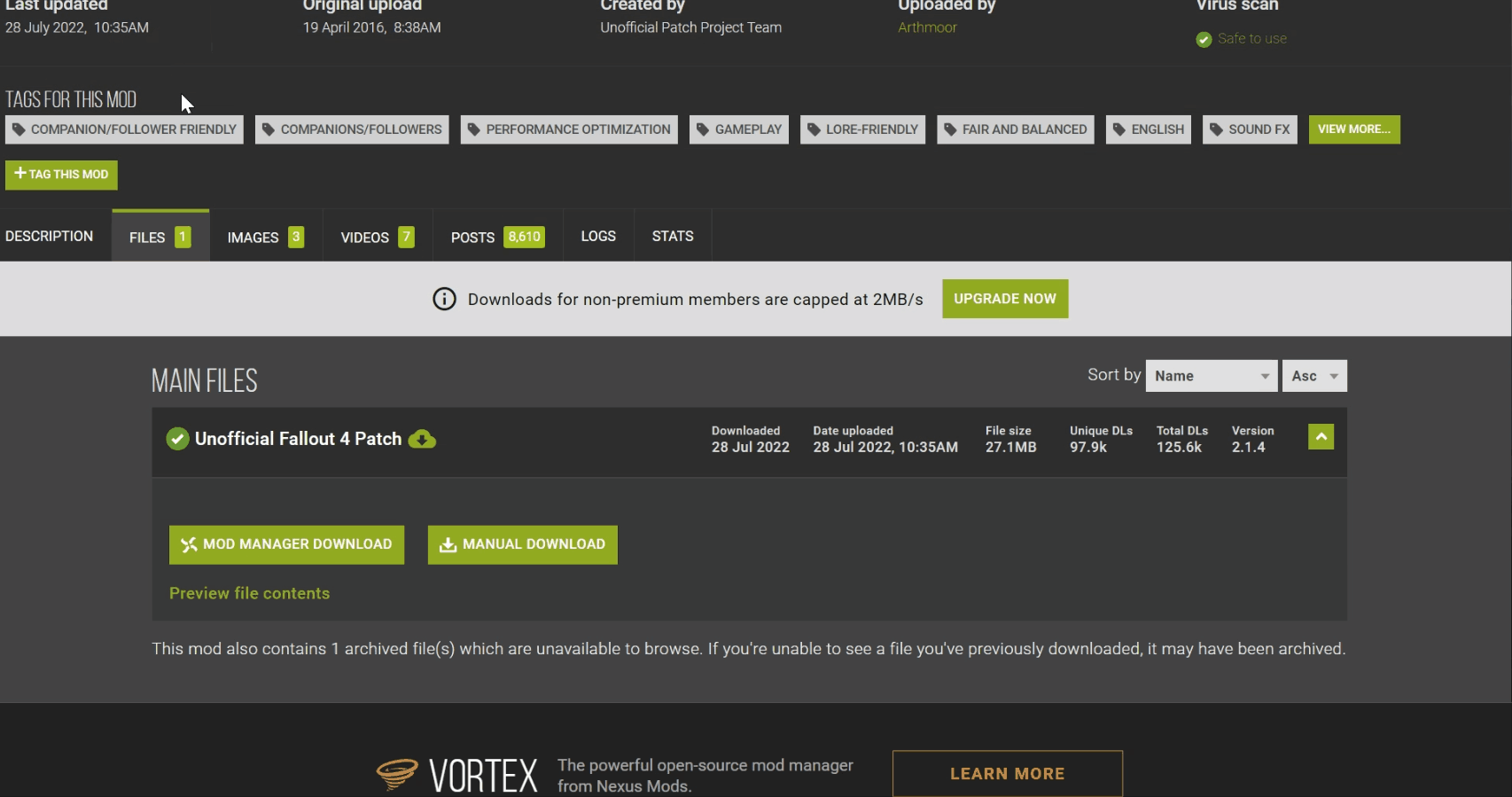Click the info circle icon in download cap notice
The height and width of the screenshot is (797, 1512).
pyautogui.click(x=444, y=300)
